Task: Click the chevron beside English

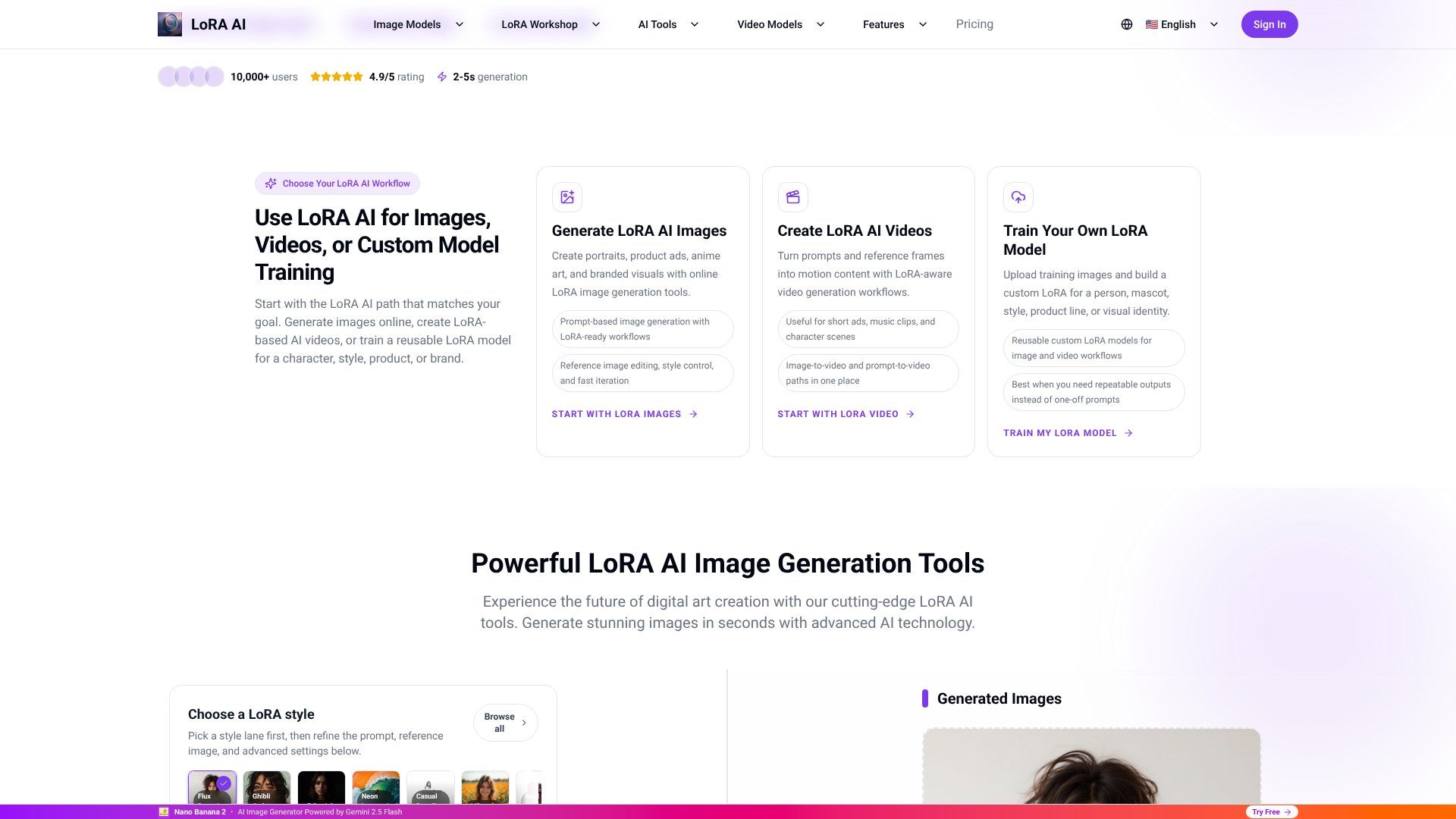Action: click(1214, 24)
